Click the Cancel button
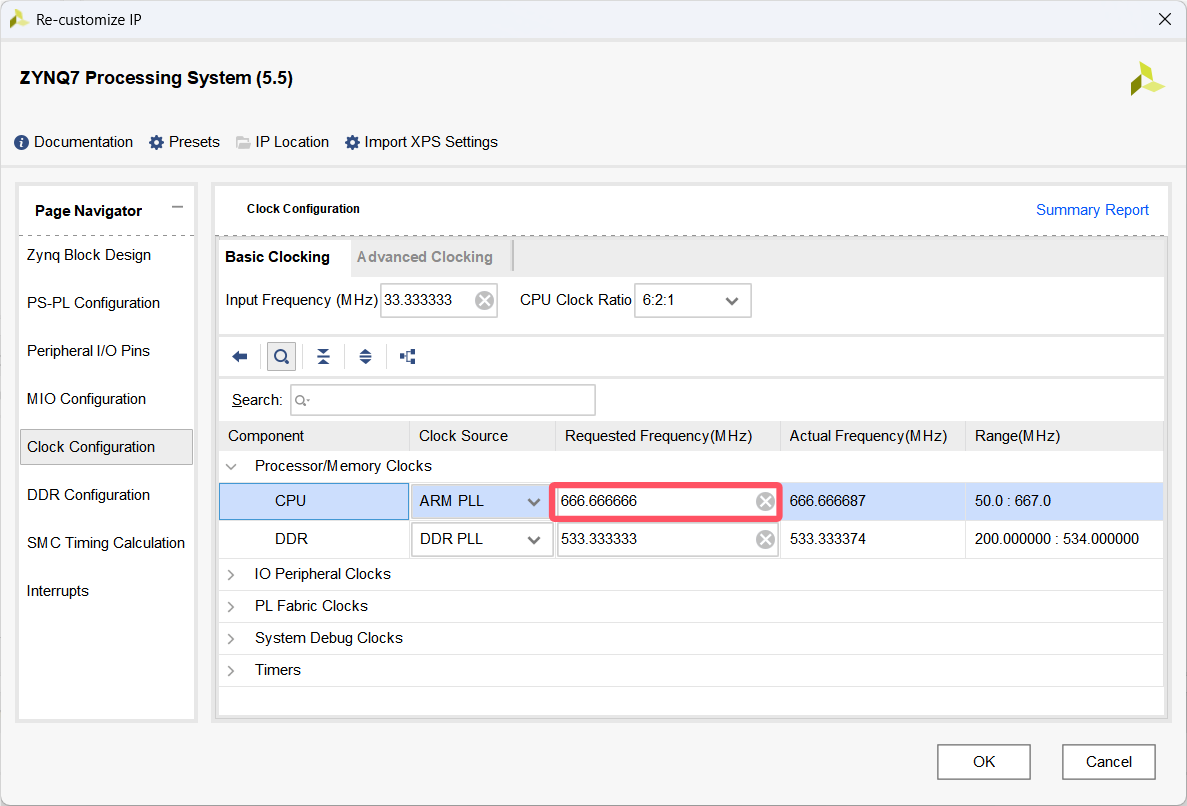The image size is (1187, 806). pyautogui.click(x=1108, y=761)
